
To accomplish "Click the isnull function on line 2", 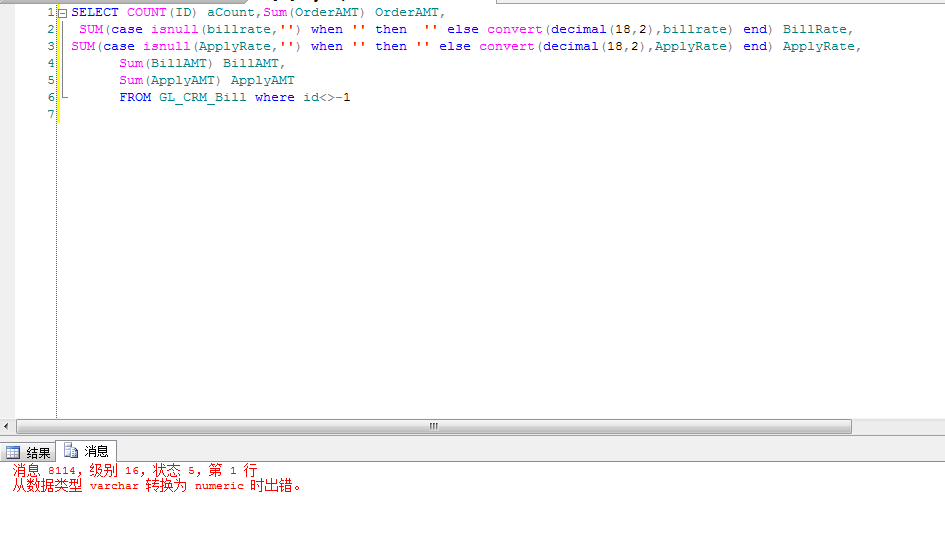I will [174, 29].
